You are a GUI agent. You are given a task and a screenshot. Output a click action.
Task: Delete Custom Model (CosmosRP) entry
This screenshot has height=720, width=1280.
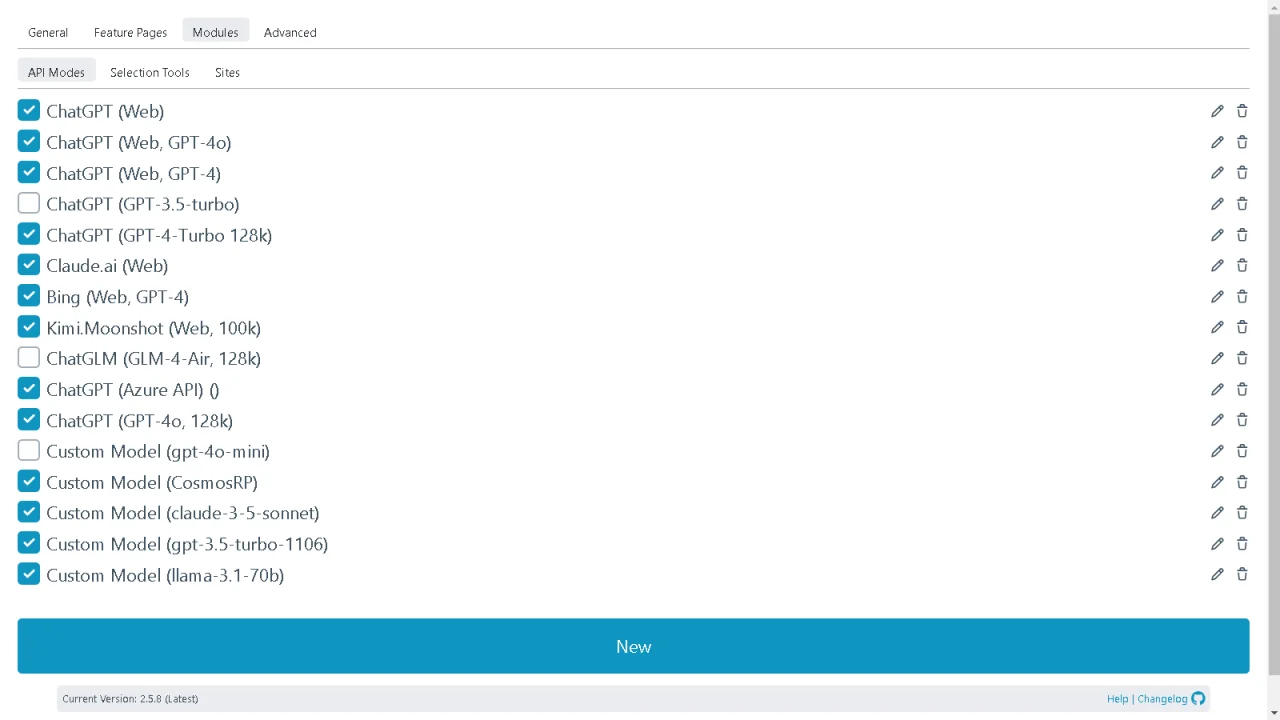[x=1242, y=482]
